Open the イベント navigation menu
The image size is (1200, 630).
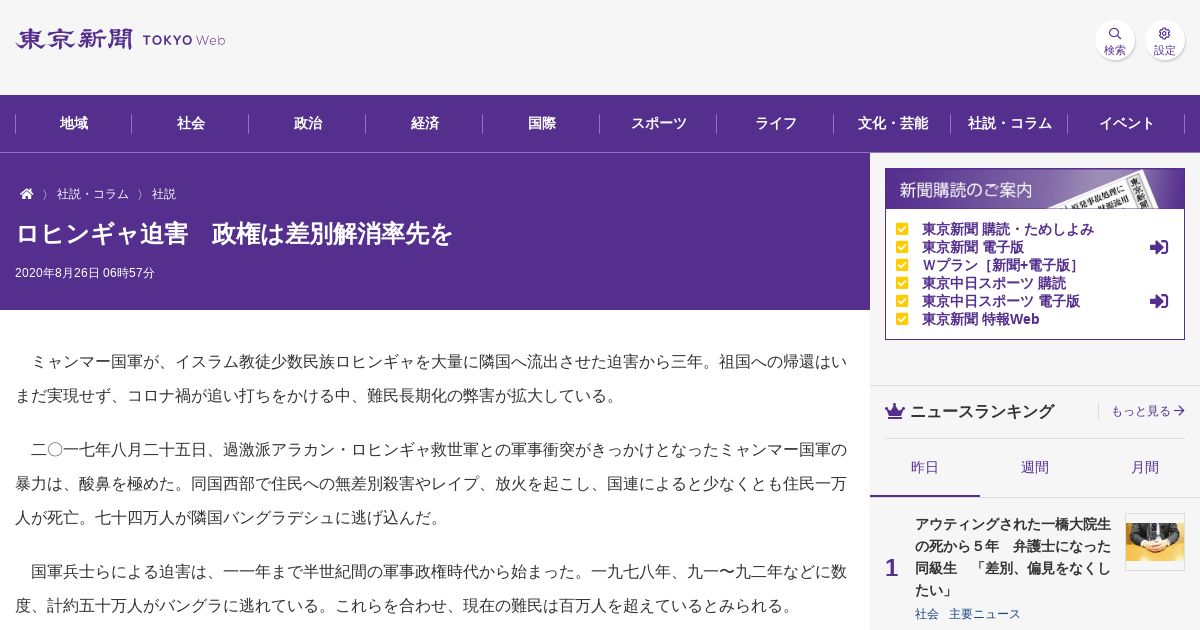pos(1127,124)
